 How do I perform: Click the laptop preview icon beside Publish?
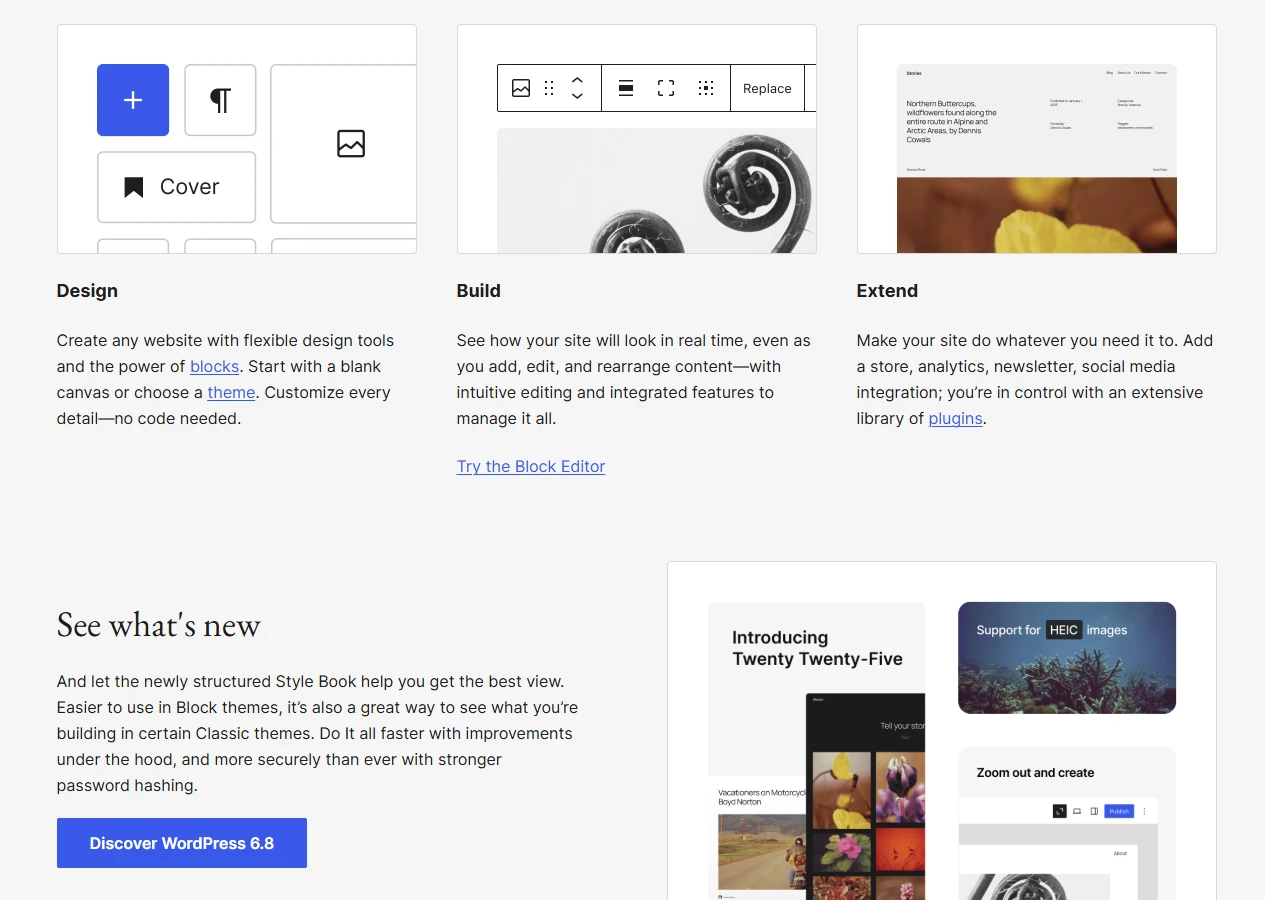pos(1077,811)
